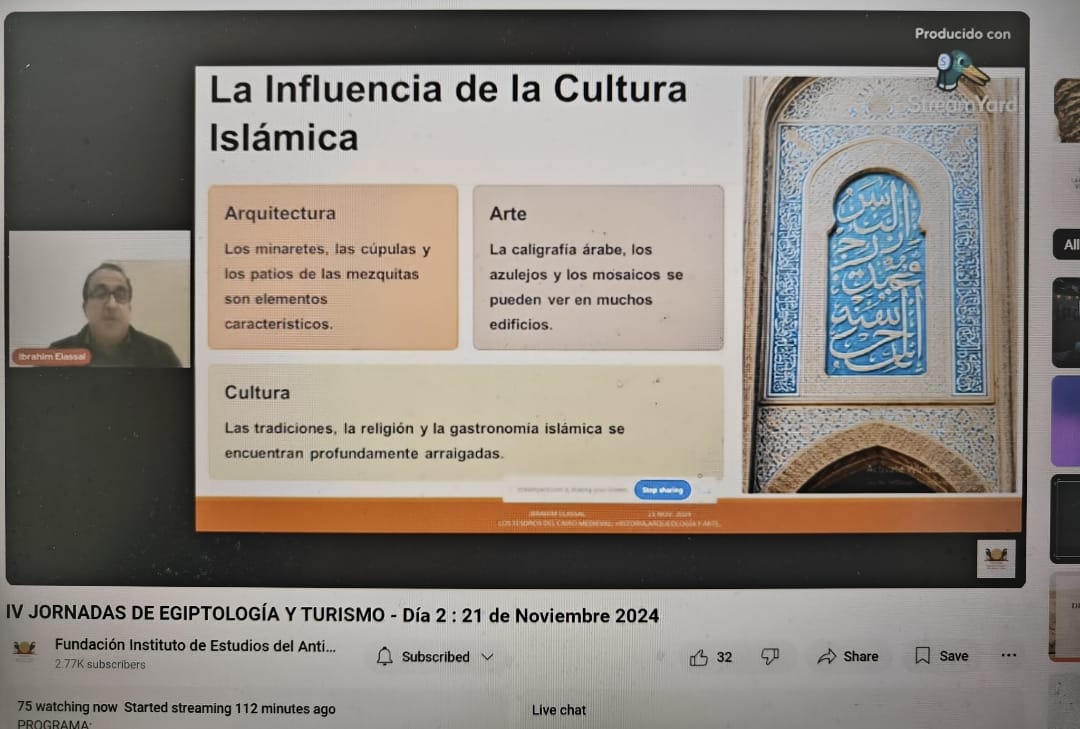The width and height of the screenshot is (1080, 729).
Task: Open the three-dot more actions menu
Action: [1008, 655]
